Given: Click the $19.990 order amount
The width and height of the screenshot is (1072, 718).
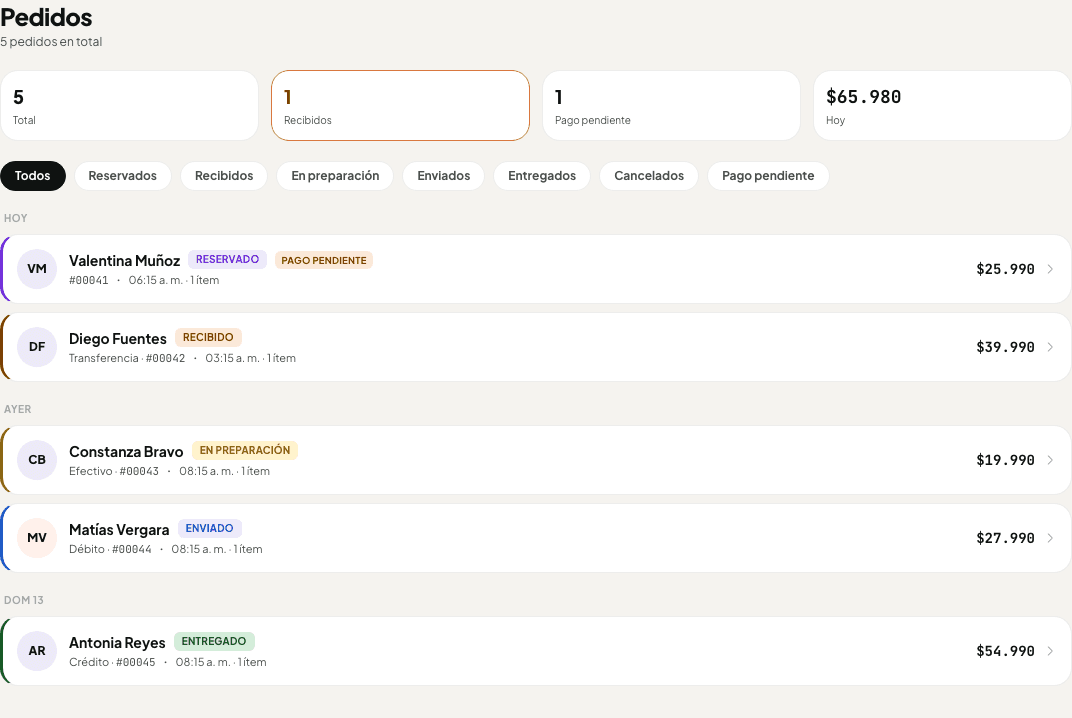Looking at the screenshot, I should pos(1005,460).
